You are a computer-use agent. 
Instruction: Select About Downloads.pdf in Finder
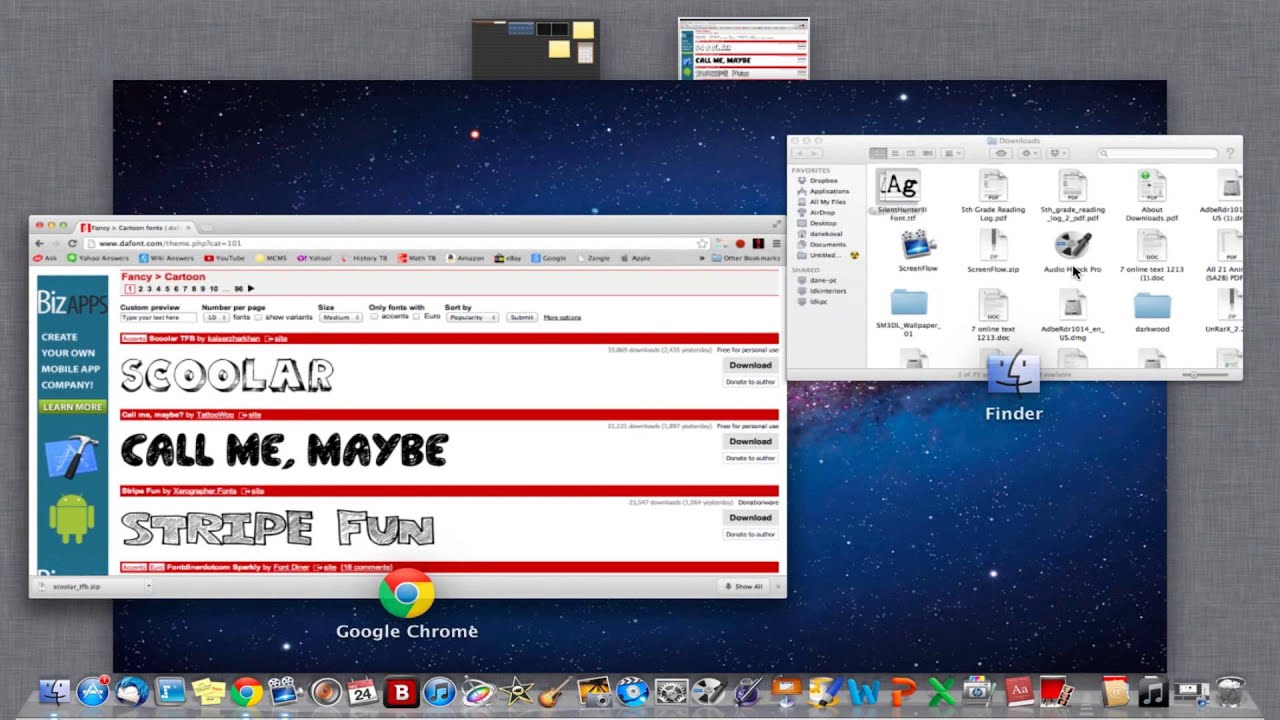1152,195
